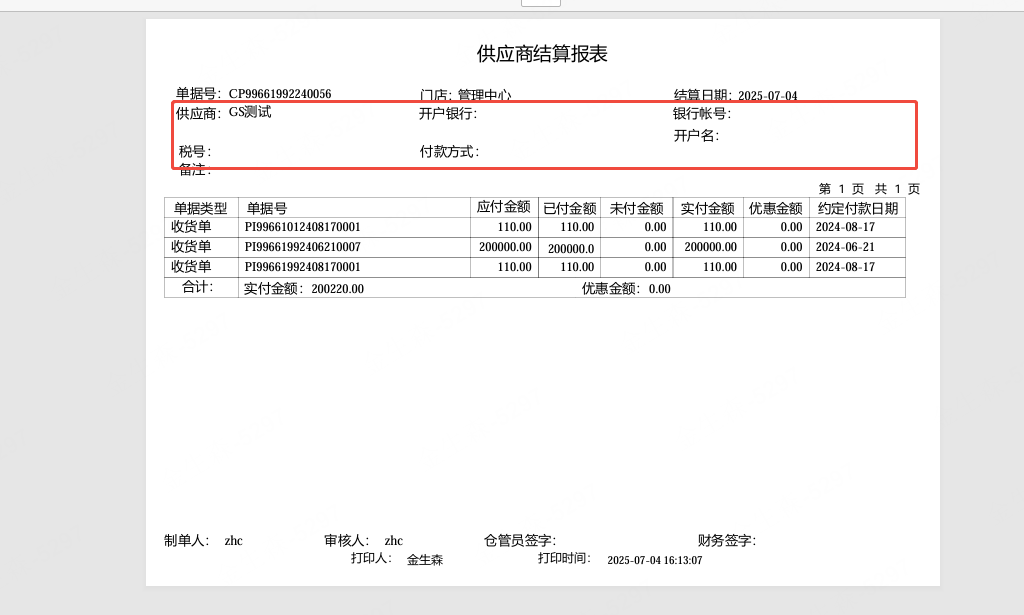Click total discount 优惠金额: 0.00 in summary row

pyautogui.click(x=626, y=289)
